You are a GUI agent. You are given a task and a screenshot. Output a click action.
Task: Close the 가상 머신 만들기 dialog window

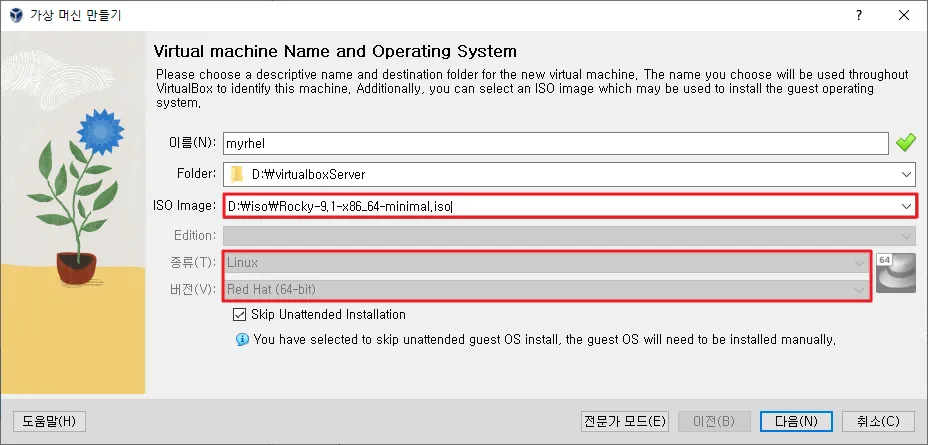904,16
